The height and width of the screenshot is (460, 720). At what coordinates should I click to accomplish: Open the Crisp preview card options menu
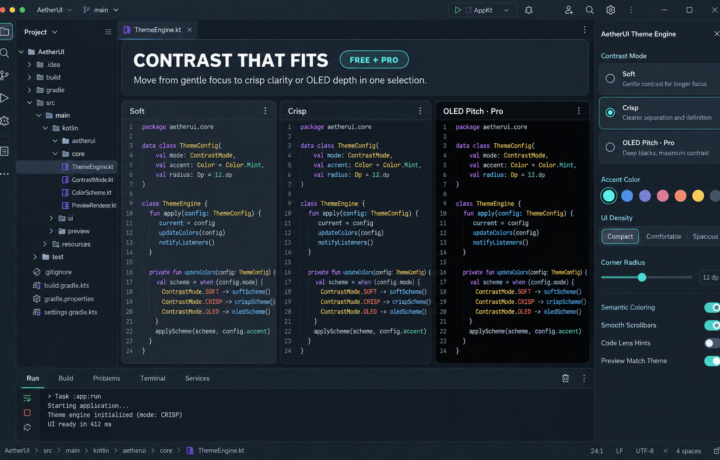click(x=420, y=111)
